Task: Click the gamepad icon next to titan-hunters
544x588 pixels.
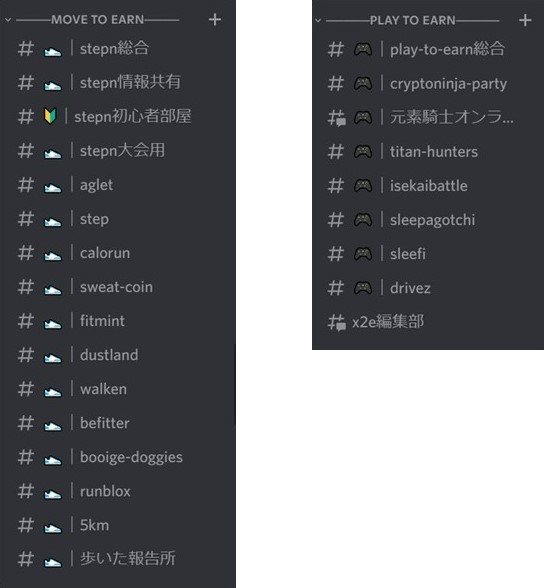Action: click(x=363, y=152)
